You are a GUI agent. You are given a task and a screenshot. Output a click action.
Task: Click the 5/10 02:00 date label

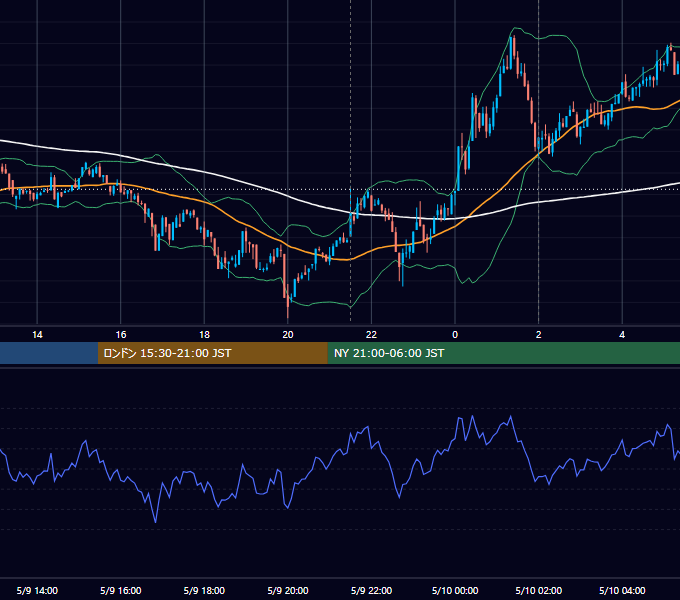coord(539,590)
